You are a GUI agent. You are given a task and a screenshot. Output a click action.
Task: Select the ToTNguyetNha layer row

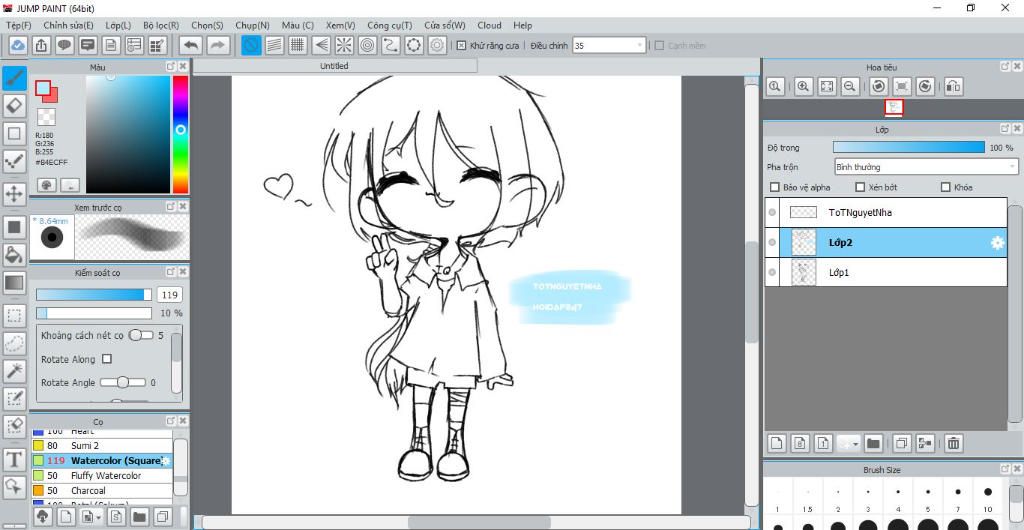(x=886, y=212)
